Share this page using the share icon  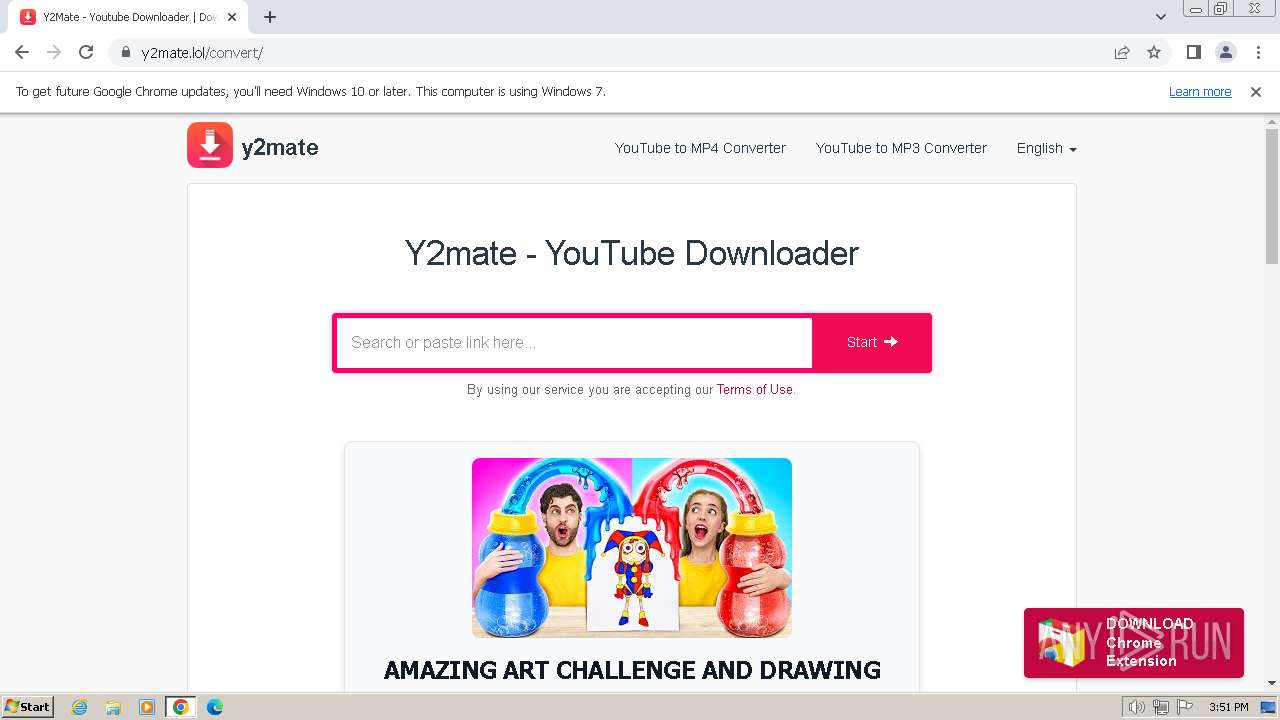(x=1122, y=52)
